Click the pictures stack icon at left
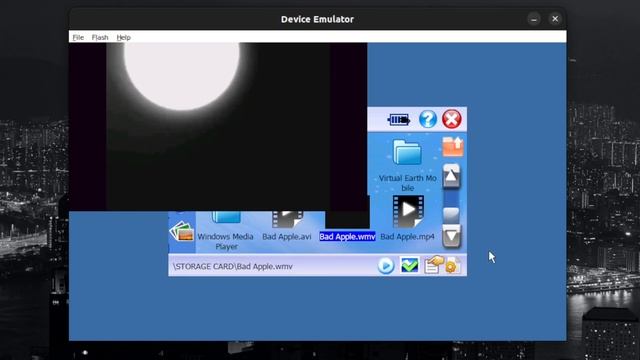The height and width of the screenshot is (360, 640). point(182,231)
